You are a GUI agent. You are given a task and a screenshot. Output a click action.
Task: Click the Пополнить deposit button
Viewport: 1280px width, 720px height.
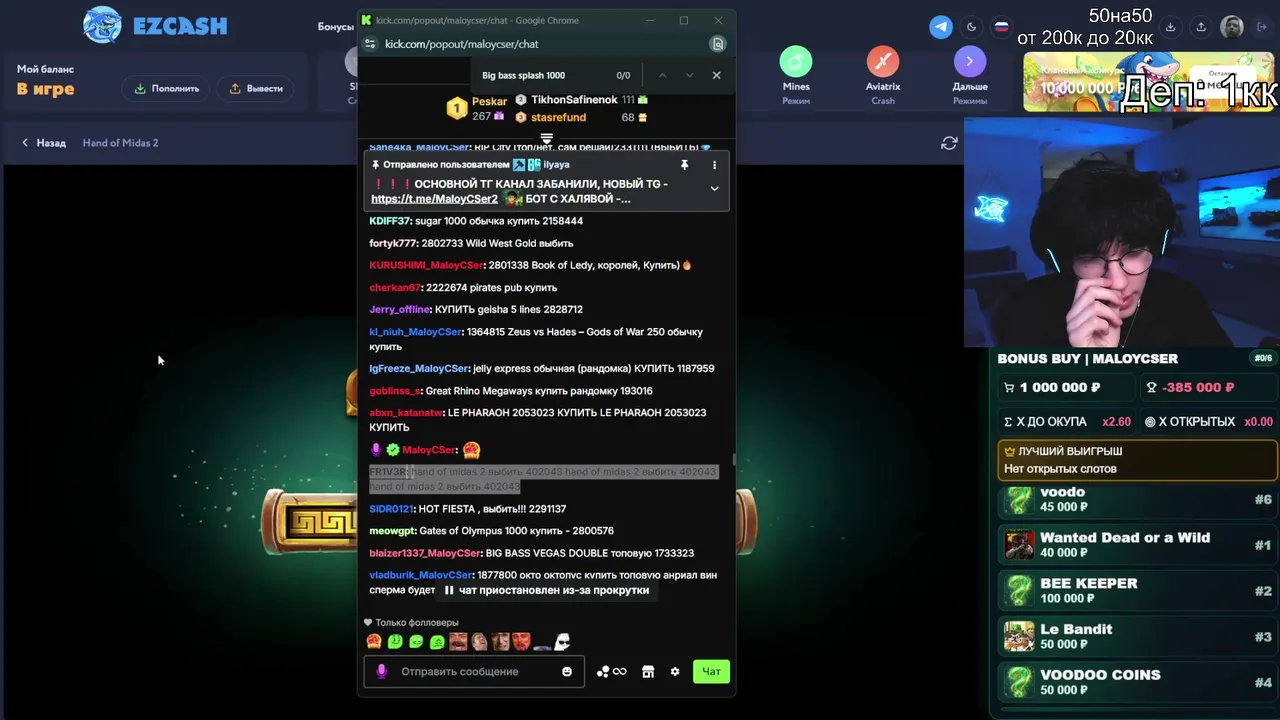167,88
